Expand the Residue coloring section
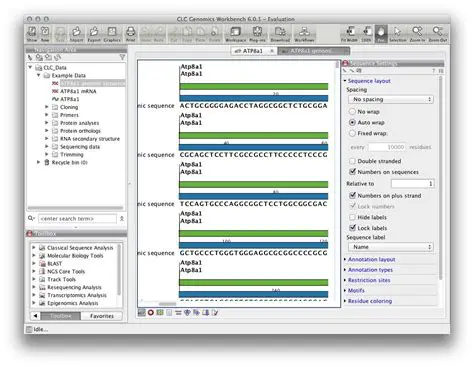Screen dimensions: 474x367 pyautogui.click(x=345, y=301)
